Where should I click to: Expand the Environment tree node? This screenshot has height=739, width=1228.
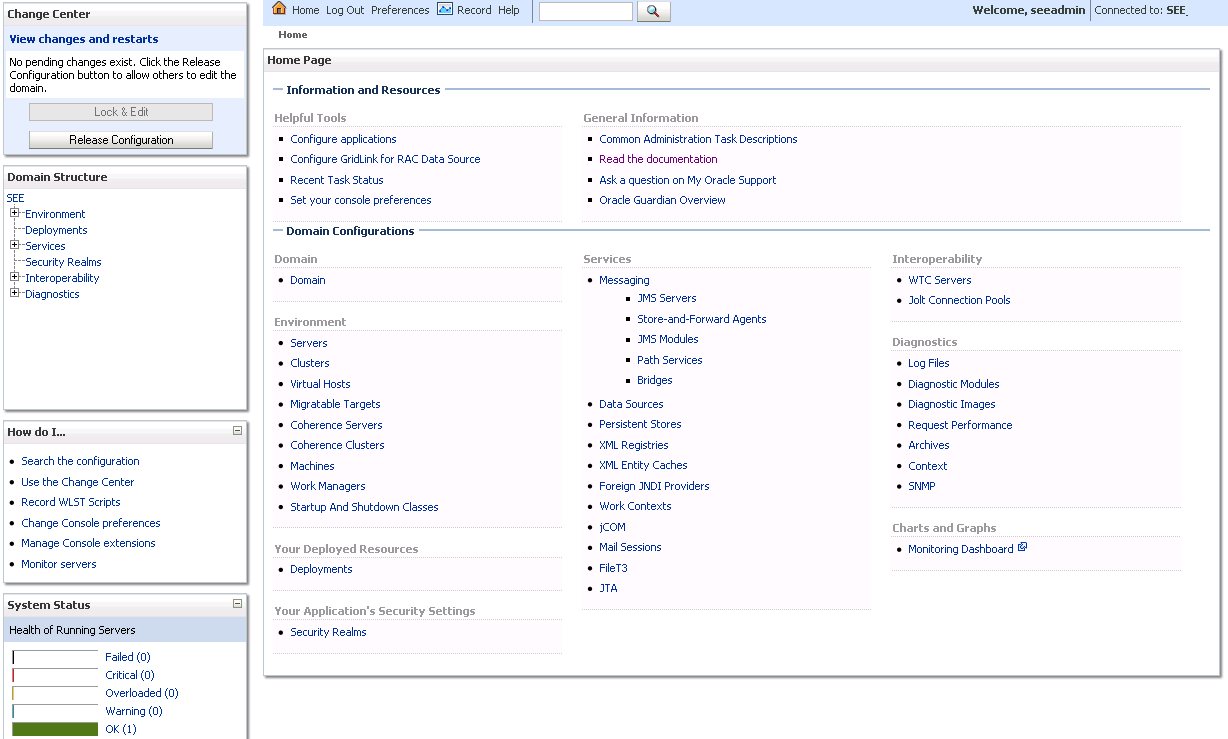click(x=15, y=213)
